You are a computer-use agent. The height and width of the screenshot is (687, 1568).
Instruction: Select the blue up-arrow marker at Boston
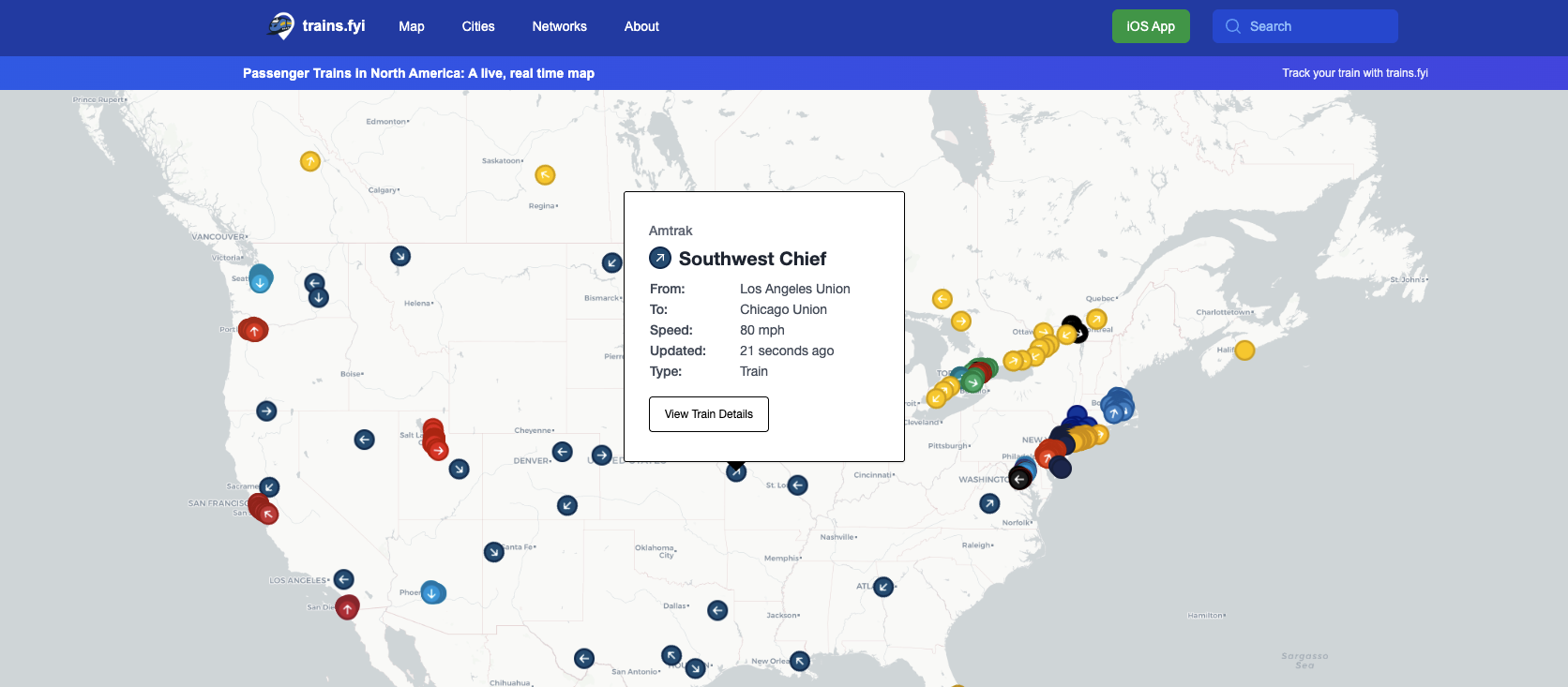click(x=1114, y=413)
